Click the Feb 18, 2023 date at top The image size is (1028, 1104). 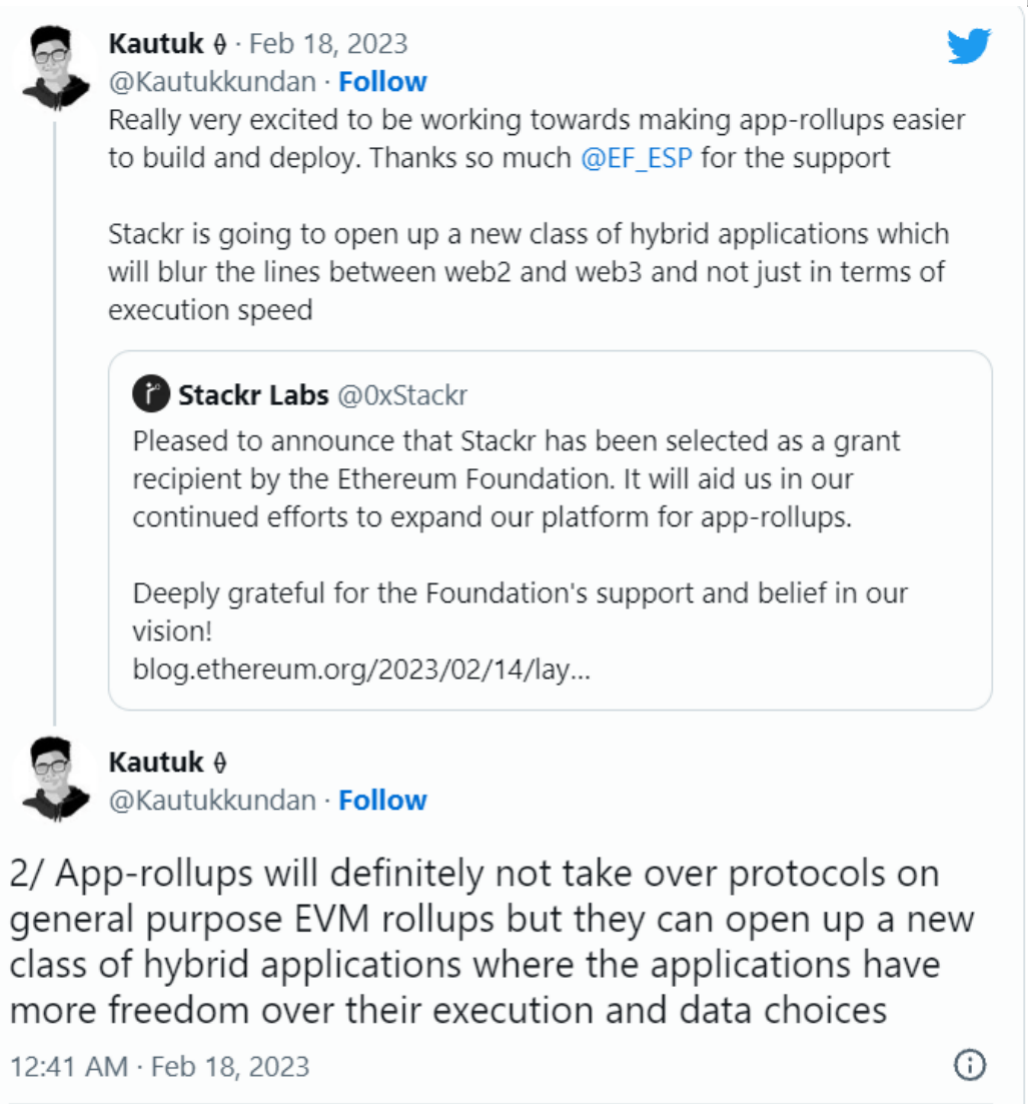click(328, 44)
